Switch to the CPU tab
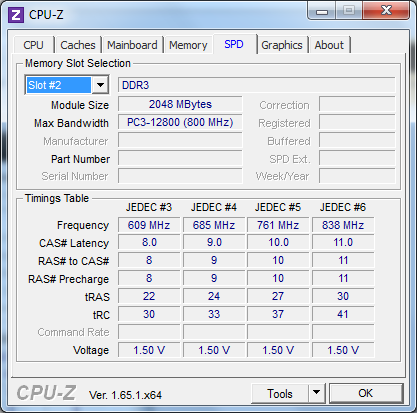The image size is (417, 413). (x=33, y=45)
